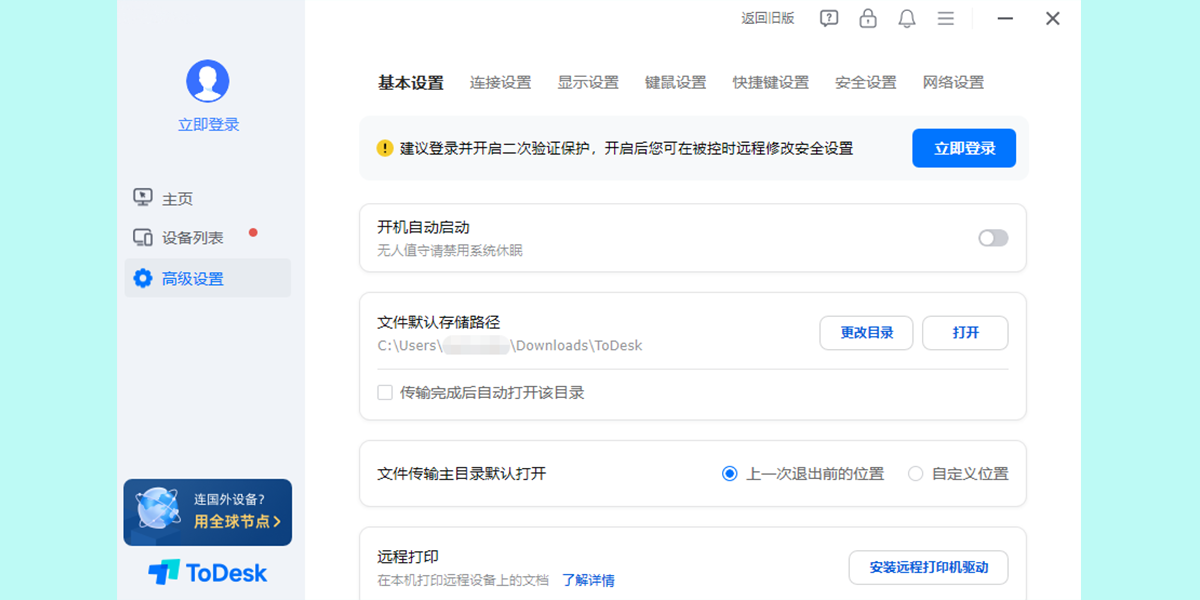Open 显示设置 tab

[x=588, y=83]
